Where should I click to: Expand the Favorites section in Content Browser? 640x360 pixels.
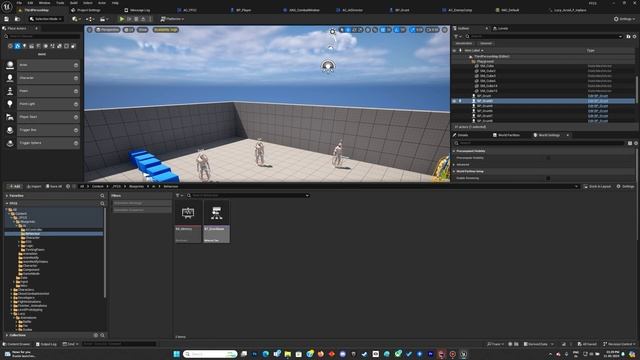point(7,196)
